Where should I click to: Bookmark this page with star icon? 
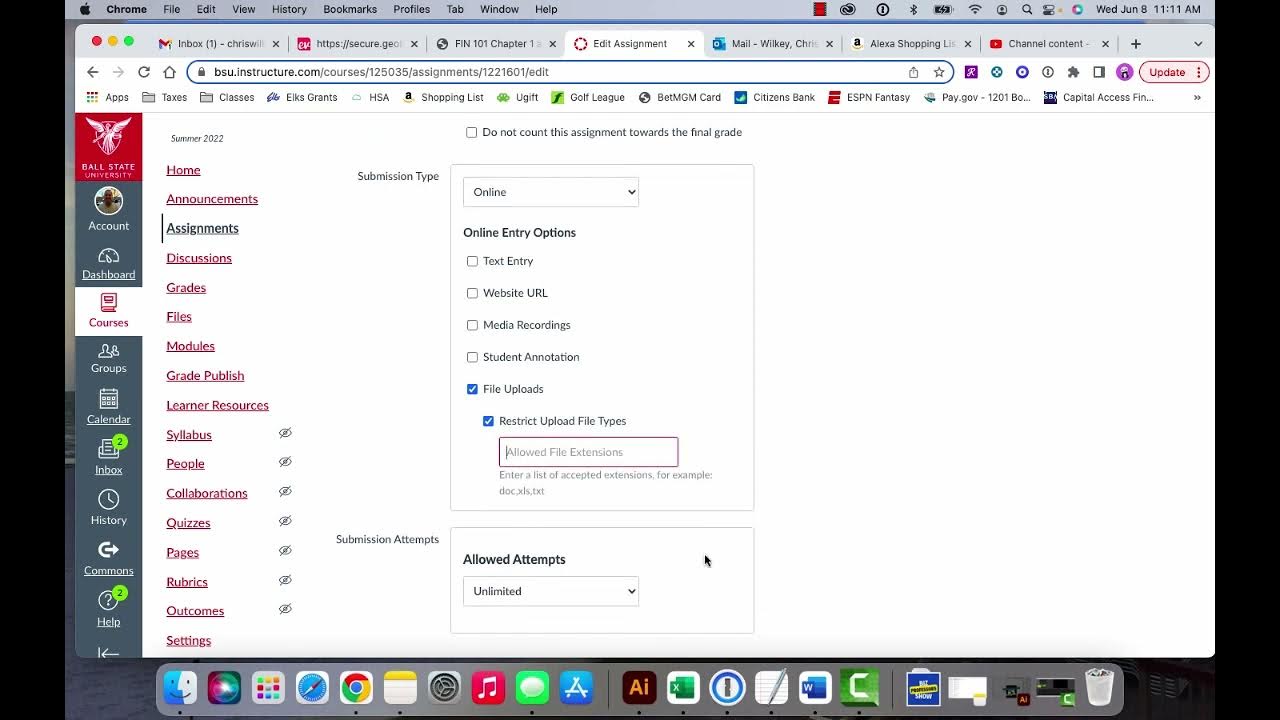pos(939,72)
